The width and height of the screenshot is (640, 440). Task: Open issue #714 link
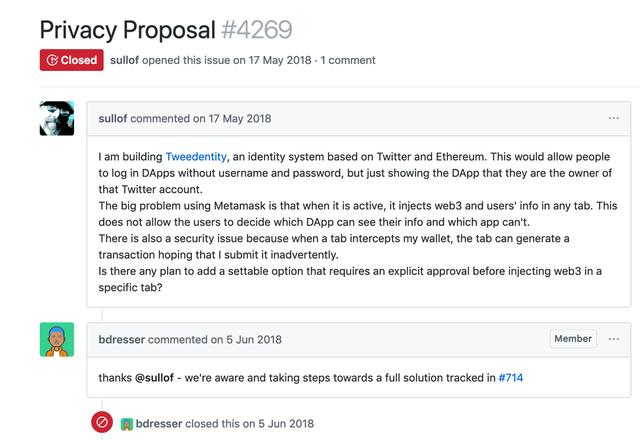pos(511,378)
